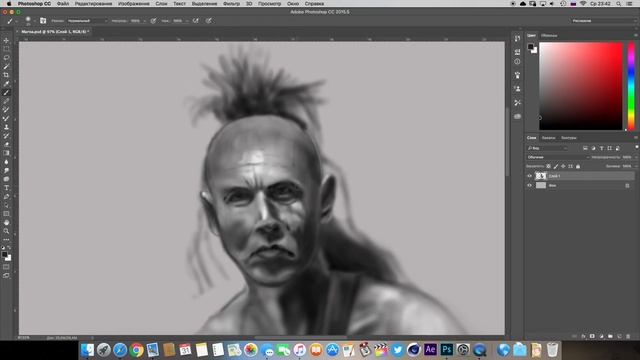Viewport: 640px width, 360px height.
Task: Select the Hand tool
Action: pos(6,222)
